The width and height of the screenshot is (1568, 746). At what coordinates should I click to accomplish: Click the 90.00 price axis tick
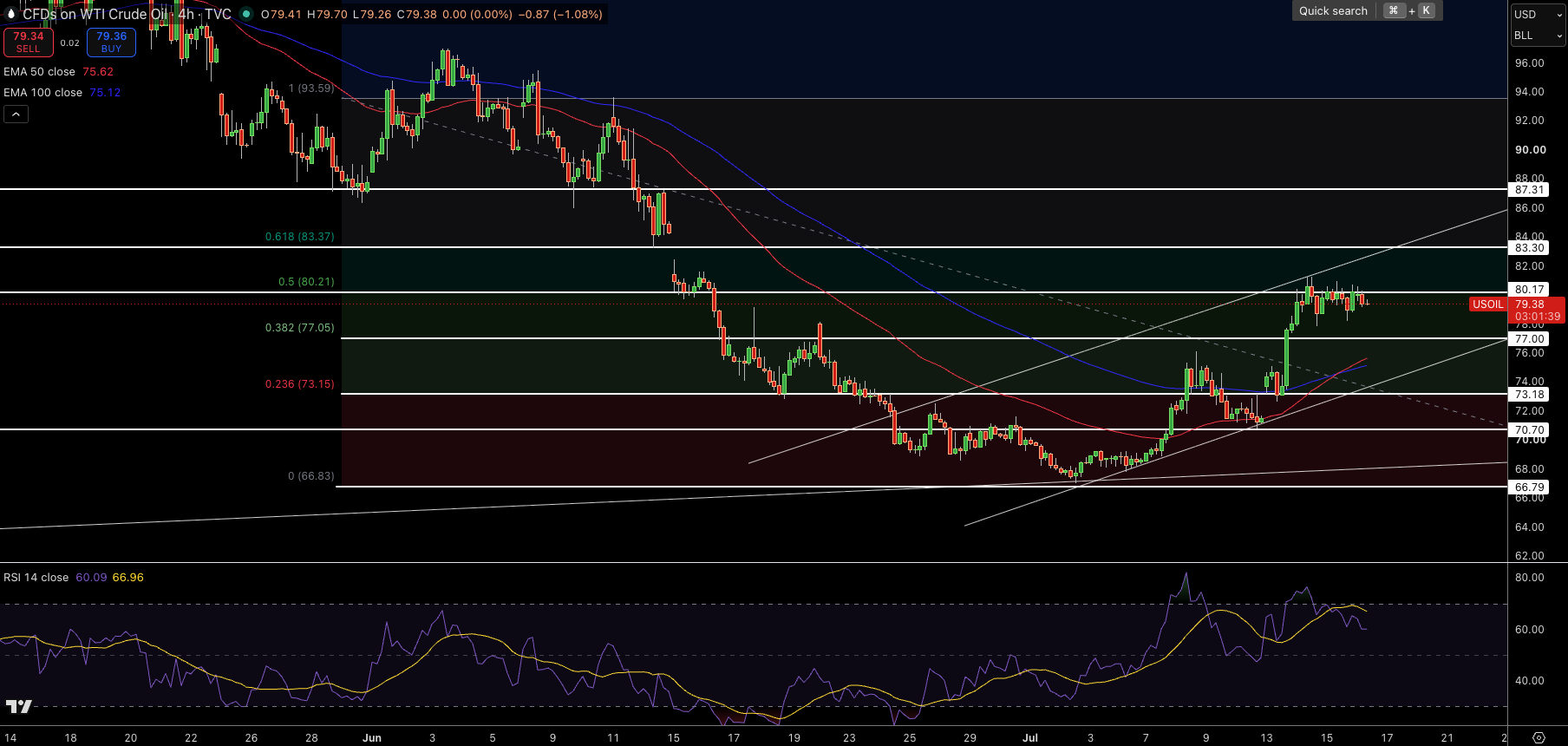1530,150
